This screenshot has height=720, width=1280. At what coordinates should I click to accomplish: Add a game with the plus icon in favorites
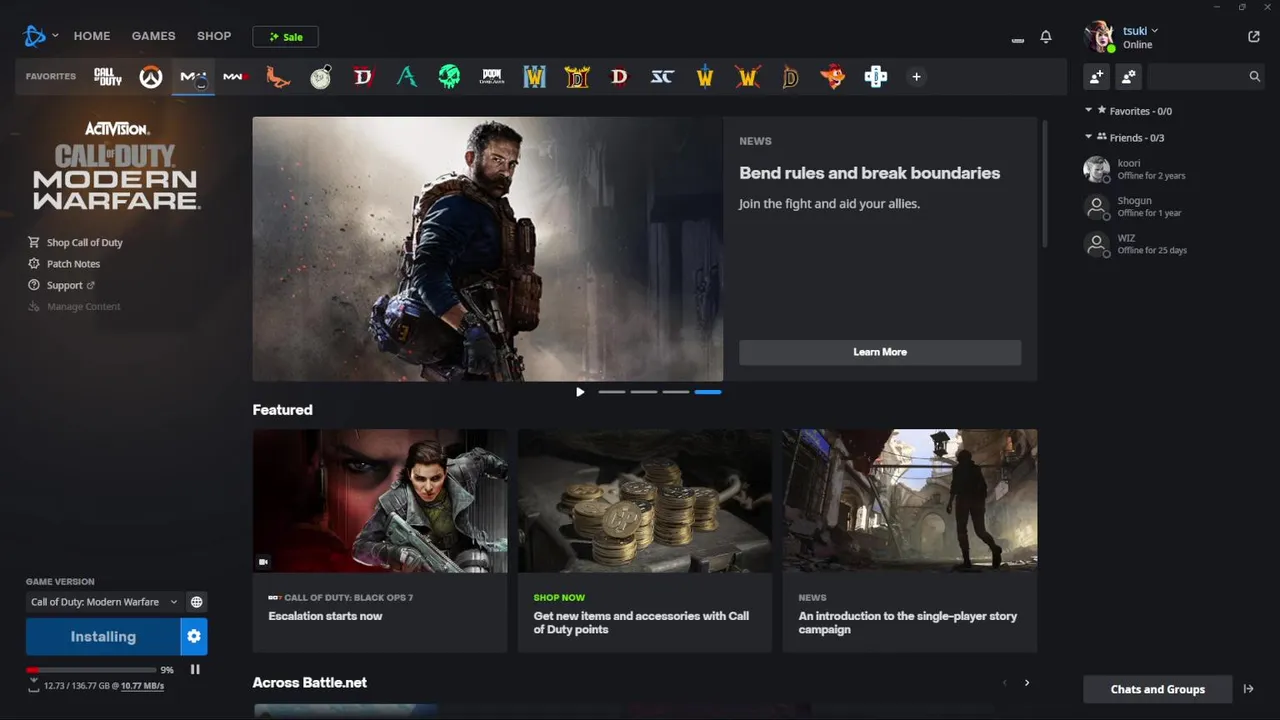916,77
